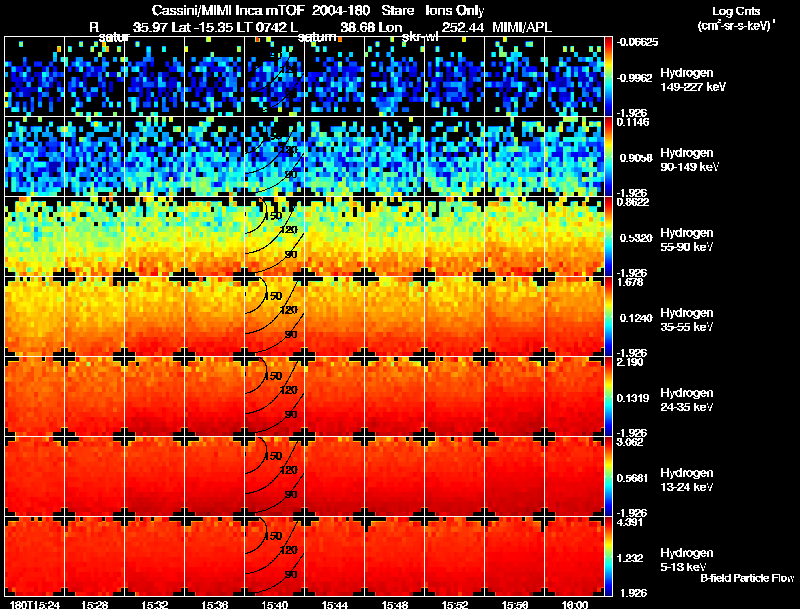Click the colorbar value 4.391
800x609 pixels.
click(x=630, y=523)
